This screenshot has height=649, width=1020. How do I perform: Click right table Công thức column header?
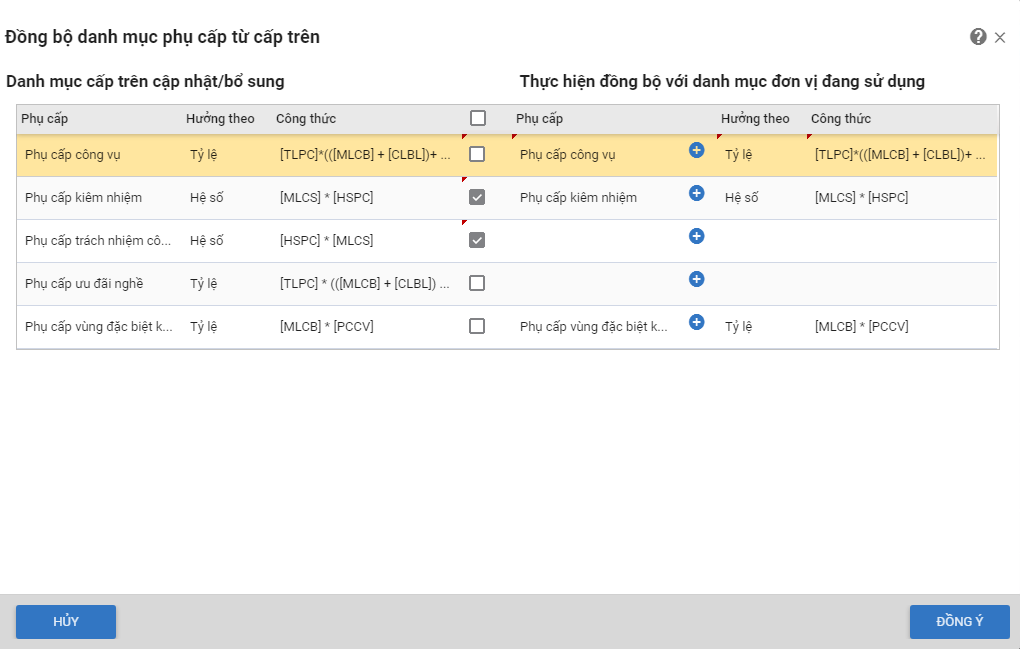pyautogui.click(x=840, y=119)
